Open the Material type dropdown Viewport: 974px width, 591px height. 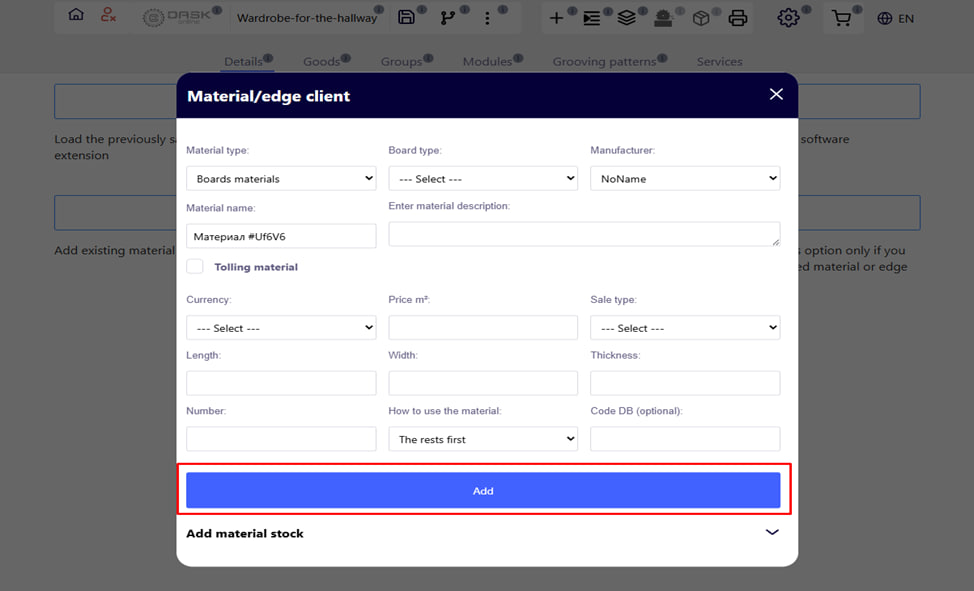click(281, 179)
